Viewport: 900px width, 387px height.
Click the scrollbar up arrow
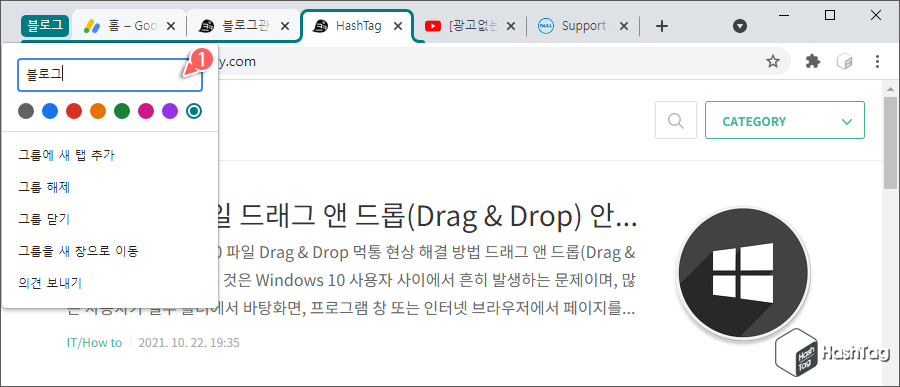coord(890,89)
